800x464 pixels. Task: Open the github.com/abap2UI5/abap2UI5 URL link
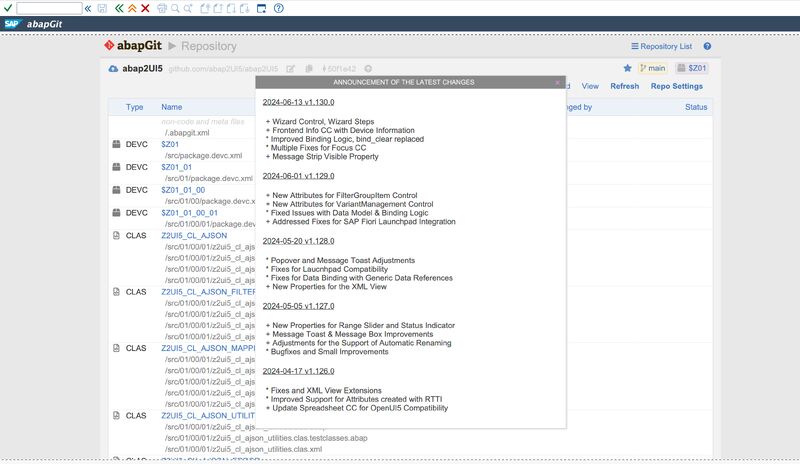(x=223, y=68)
